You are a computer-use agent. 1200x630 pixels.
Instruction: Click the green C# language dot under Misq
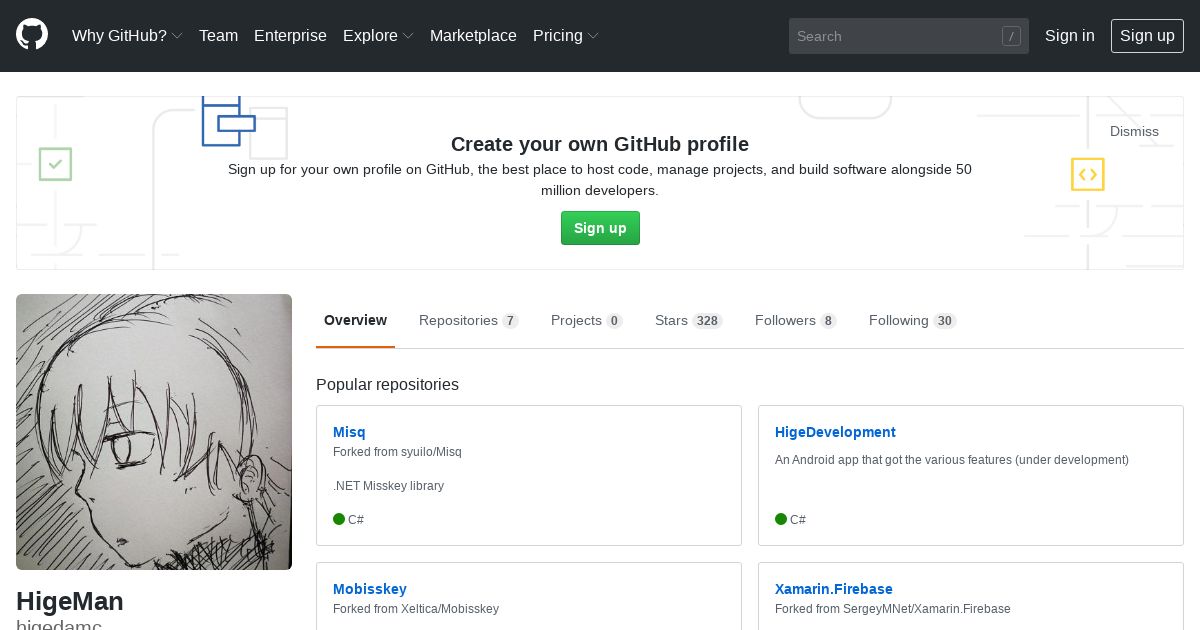tap(339, 519)
